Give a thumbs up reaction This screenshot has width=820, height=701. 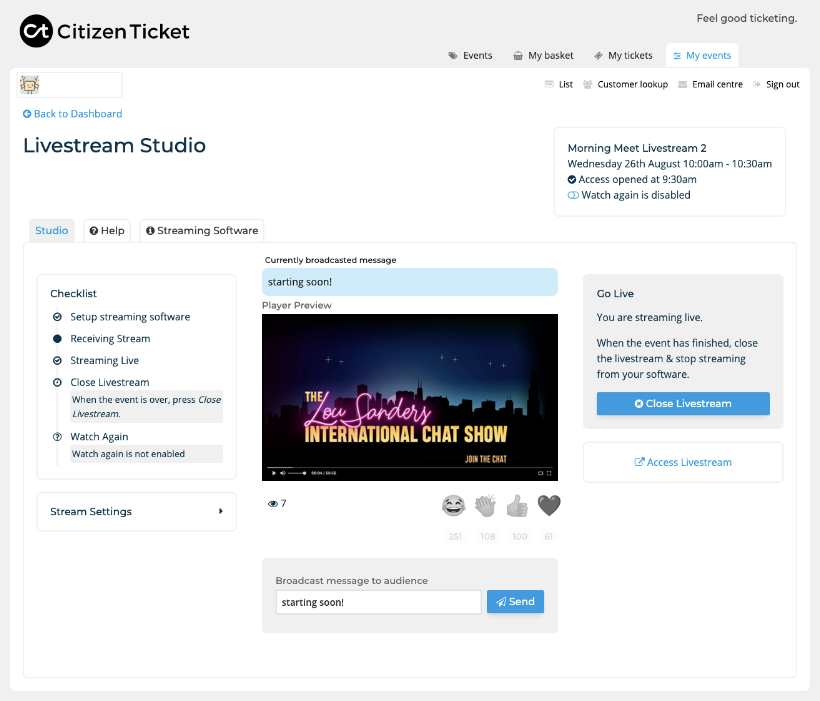point(517,506)
